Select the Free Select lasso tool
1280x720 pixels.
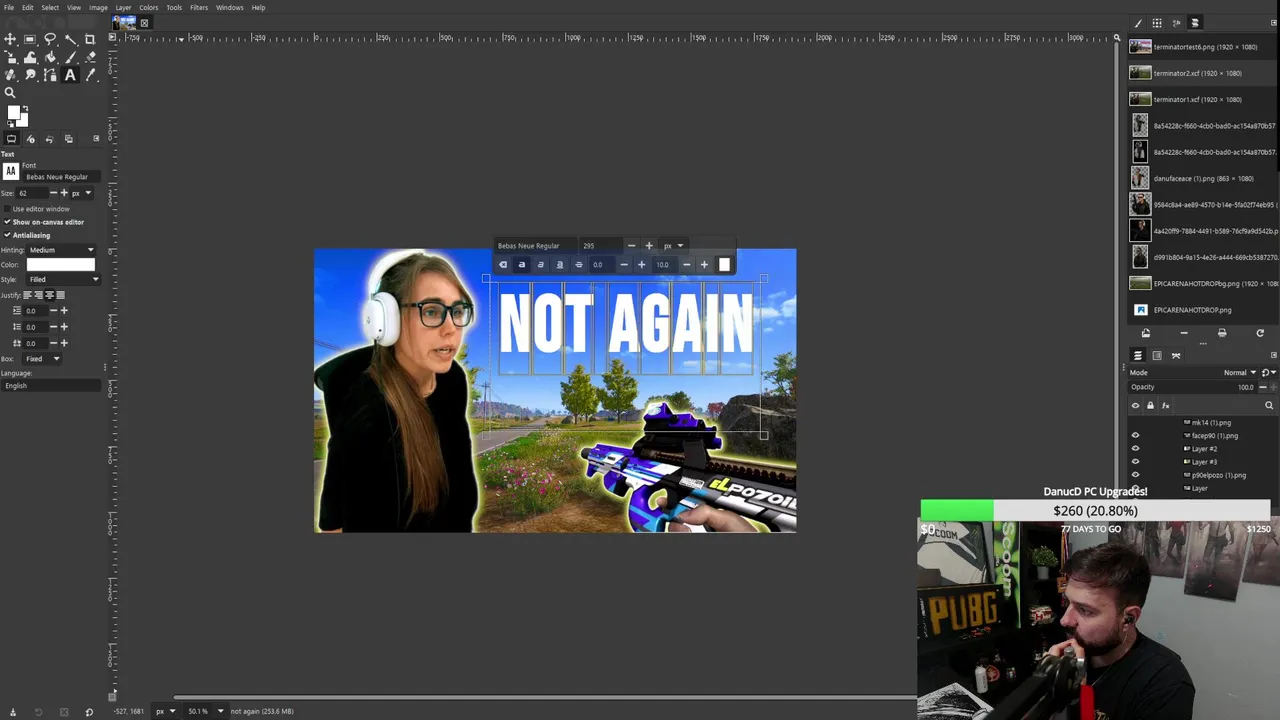pos(50,39)
